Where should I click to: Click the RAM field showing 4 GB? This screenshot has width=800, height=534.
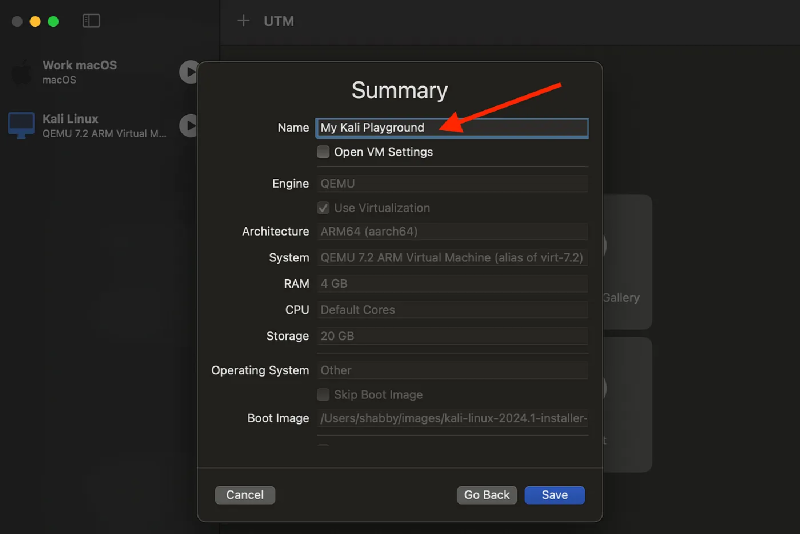click(x=452, y=284)
